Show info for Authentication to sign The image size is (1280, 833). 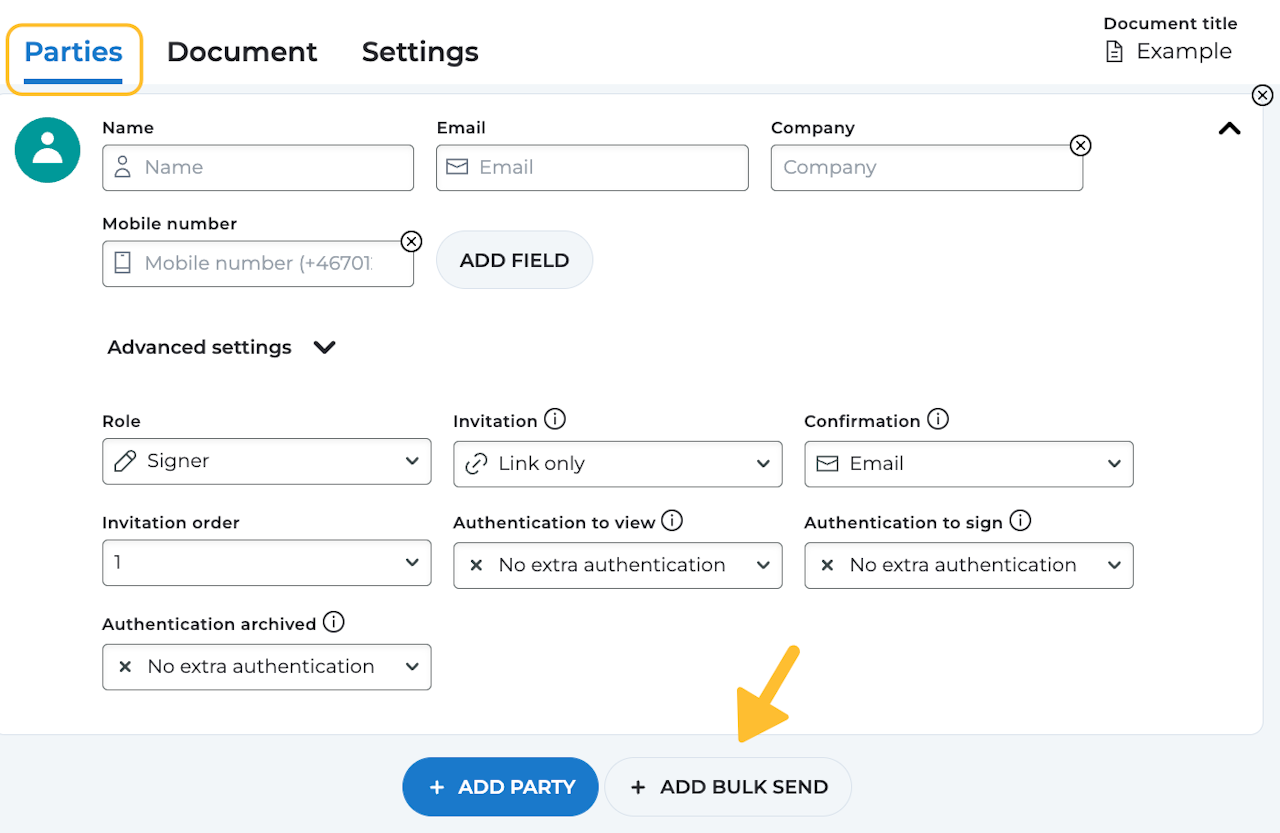tap(1020, 521)
